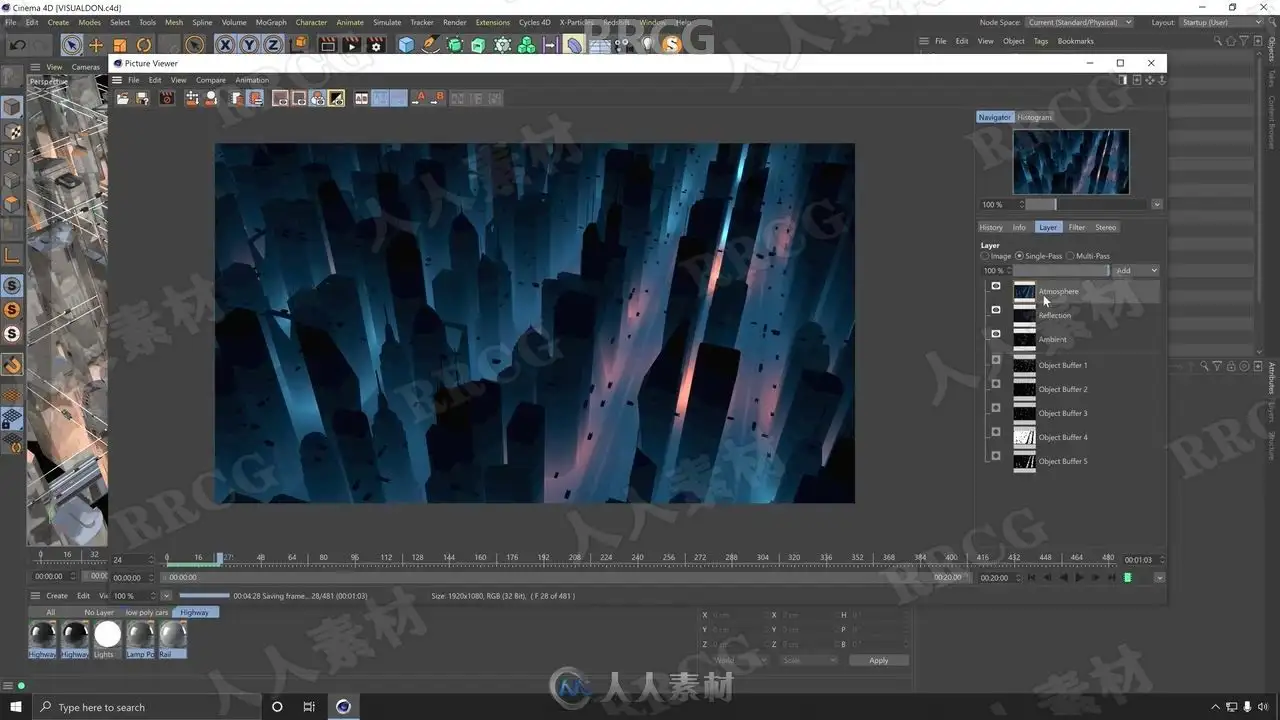Select the white Lights material thumbnail
Image resolution: width=1280 pixels, height=720 pixels.
pos(107,635)
